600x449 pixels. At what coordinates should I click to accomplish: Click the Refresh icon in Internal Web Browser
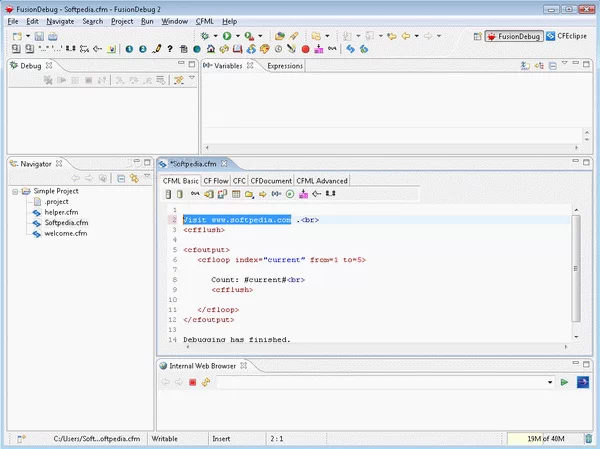point(206,382)
